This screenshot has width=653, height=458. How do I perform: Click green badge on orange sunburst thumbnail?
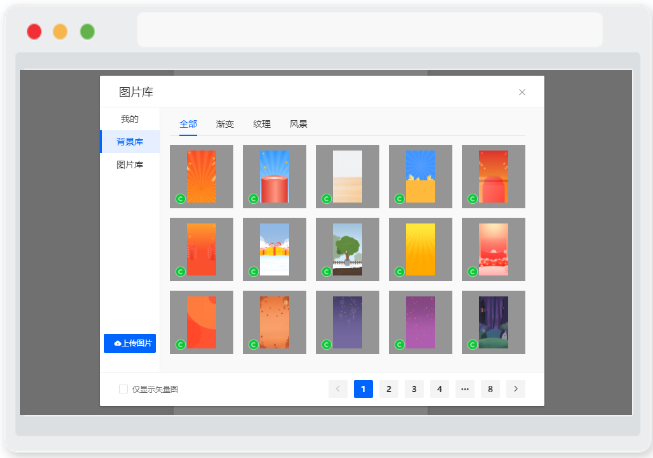pyautogui.click(x=180, y=199)
